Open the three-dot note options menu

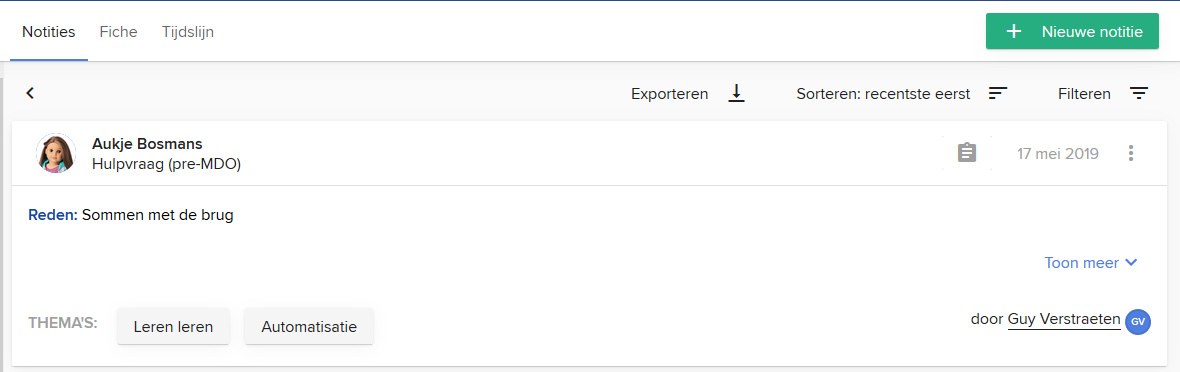click(x=1130, y=154)
